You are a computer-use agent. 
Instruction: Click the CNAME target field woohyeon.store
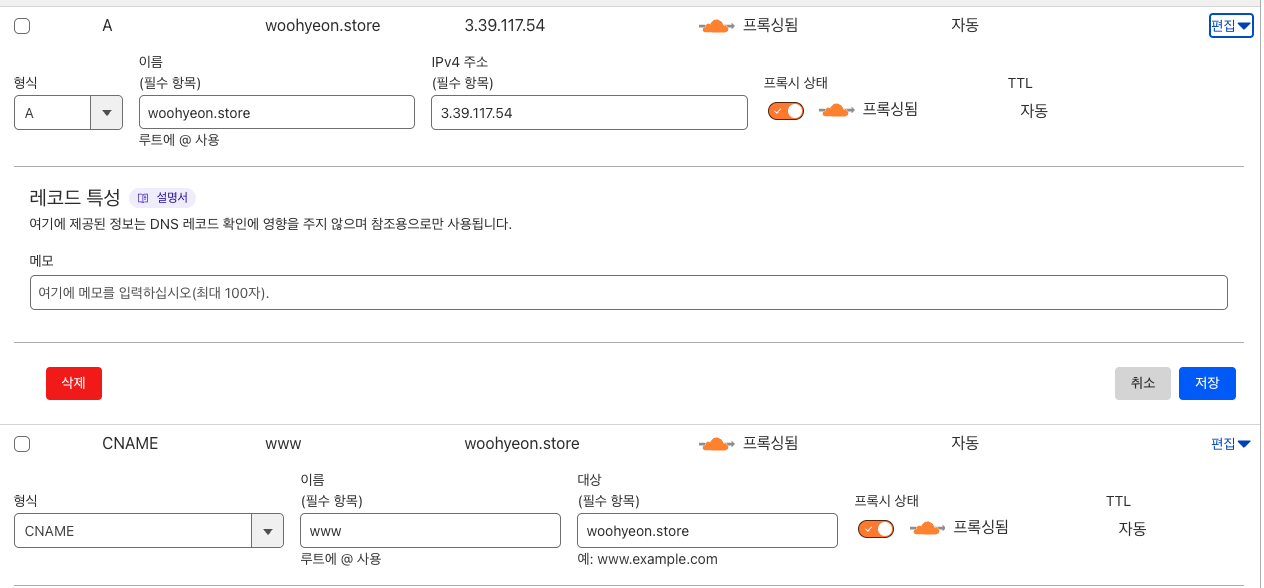[x=707, y=531]
